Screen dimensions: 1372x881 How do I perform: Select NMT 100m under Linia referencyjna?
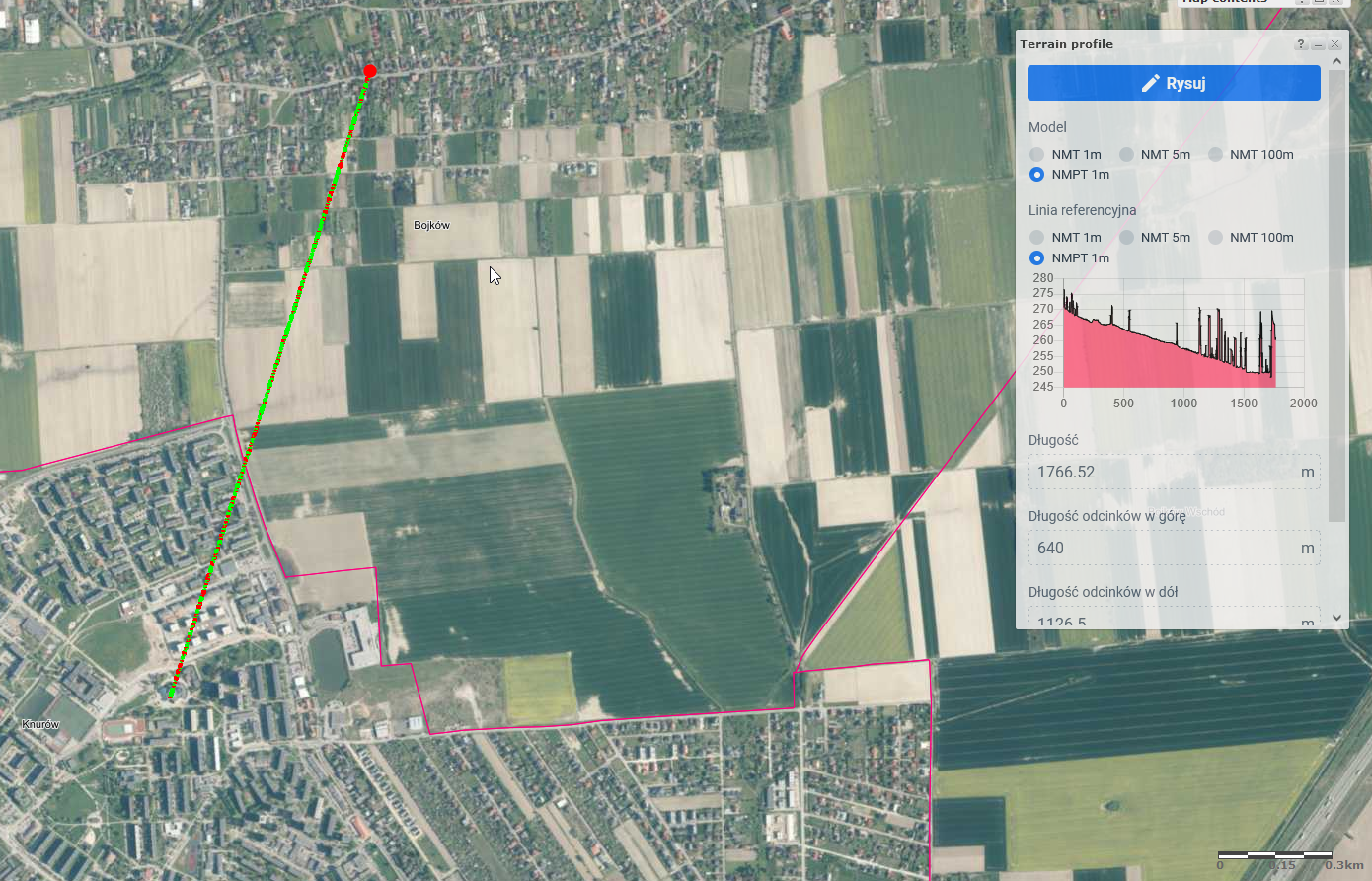tap(1214, 237)
